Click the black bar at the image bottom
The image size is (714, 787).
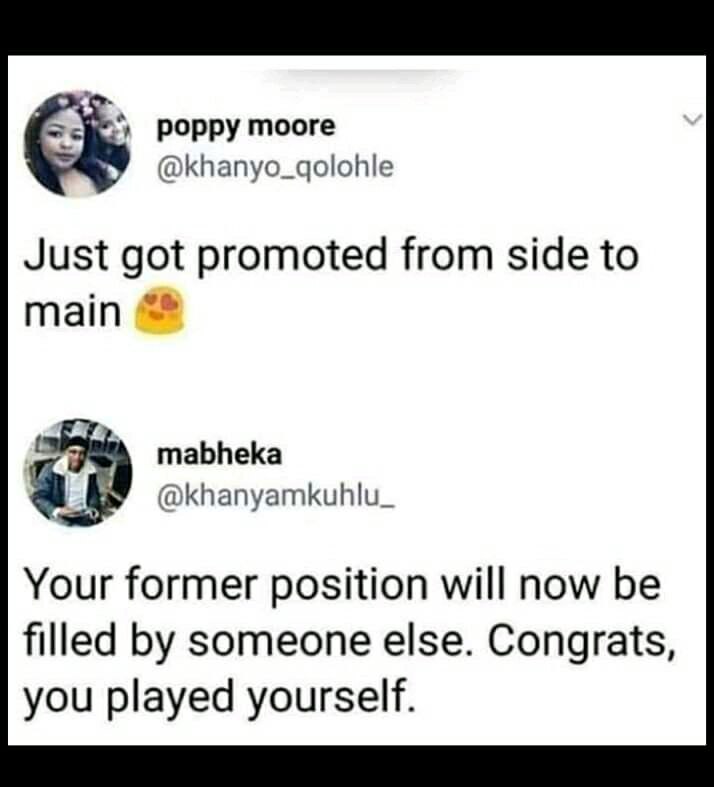[357, 766]
